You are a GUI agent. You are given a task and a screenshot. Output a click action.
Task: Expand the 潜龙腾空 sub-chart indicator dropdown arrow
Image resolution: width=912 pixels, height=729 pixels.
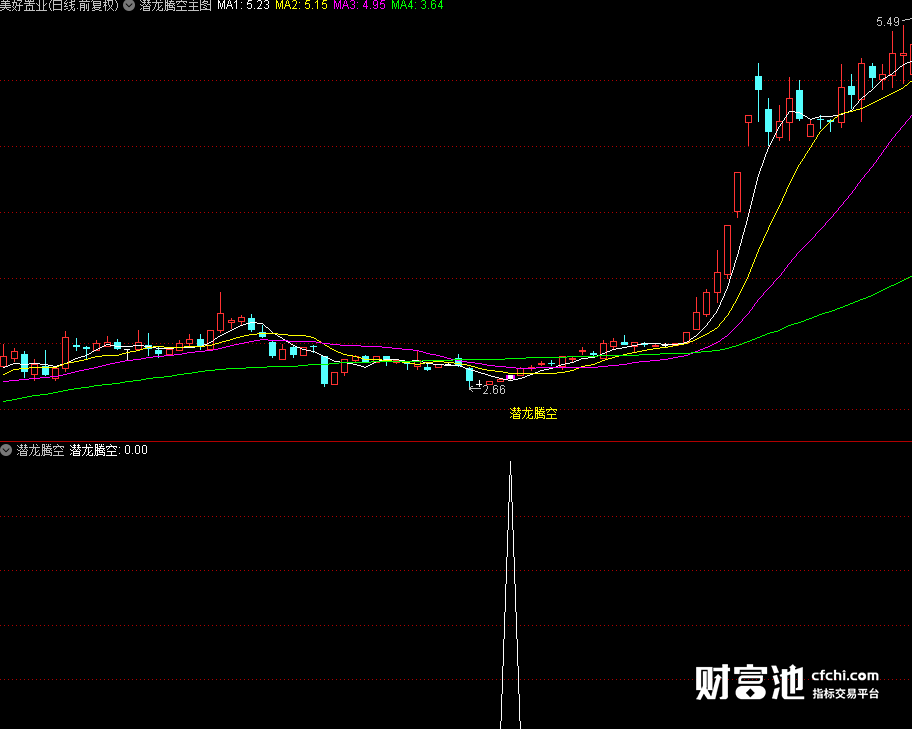coord(6,450)
